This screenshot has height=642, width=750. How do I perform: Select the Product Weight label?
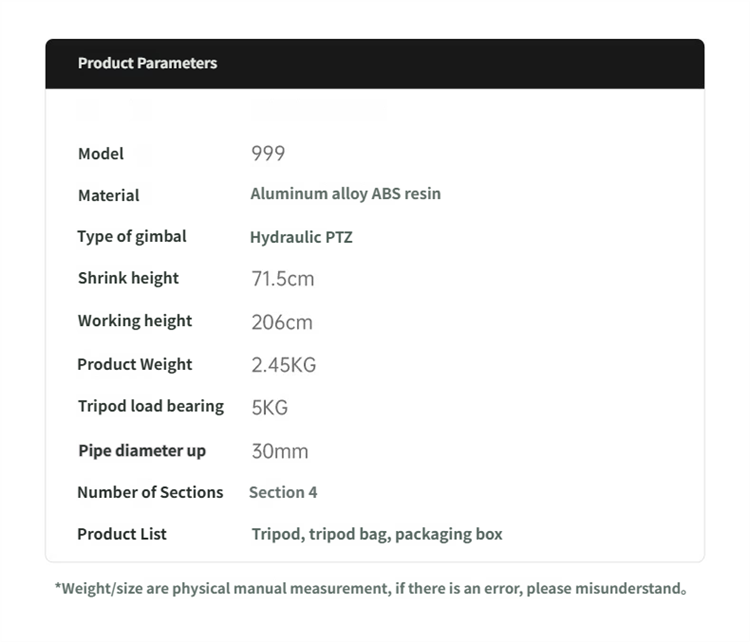pyautogui.click(x=134, y=365)
